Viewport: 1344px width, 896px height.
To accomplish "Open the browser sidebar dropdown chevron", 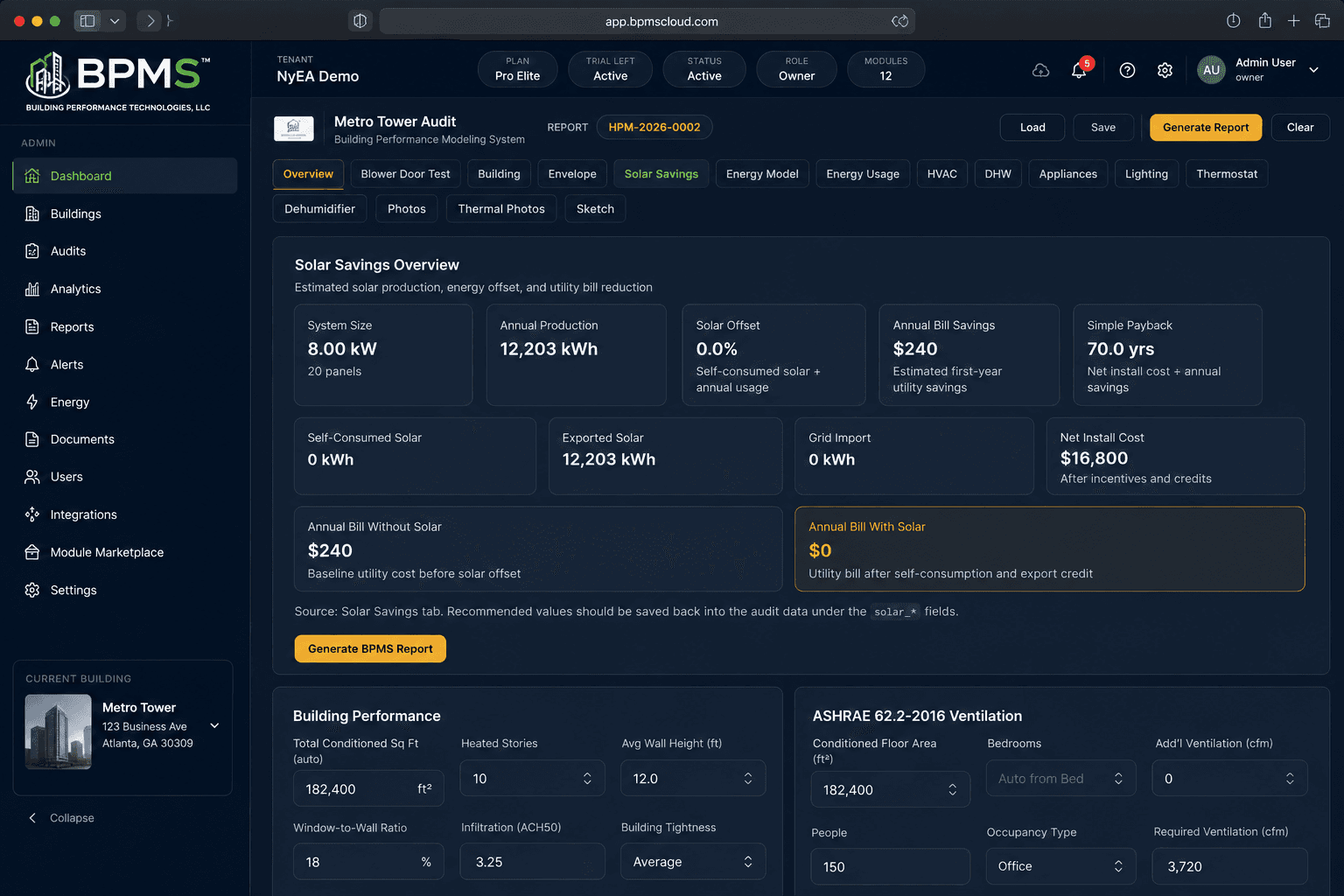I will (x=115, y=21).
